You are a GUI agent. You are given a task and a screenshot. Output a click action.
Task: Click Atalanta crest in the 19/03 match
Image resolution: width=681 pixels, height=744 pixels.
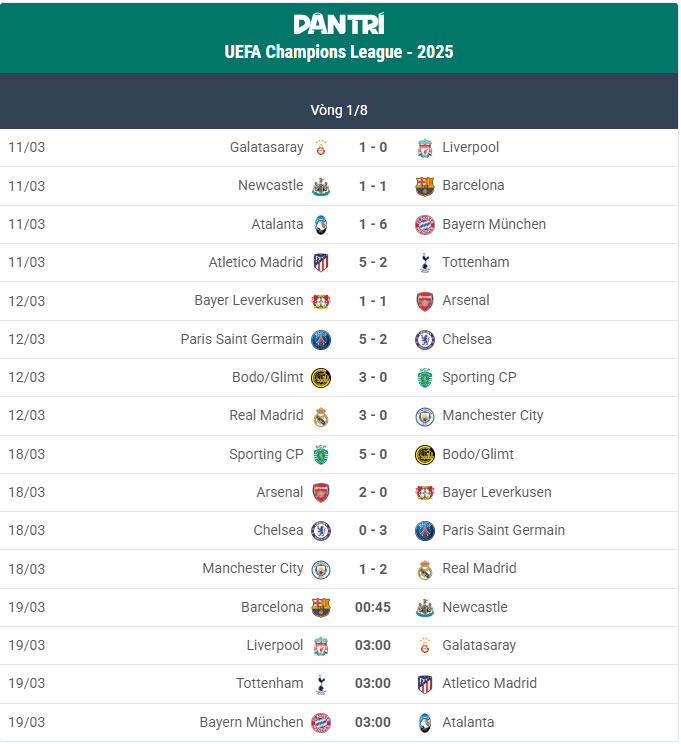[425, 722]
